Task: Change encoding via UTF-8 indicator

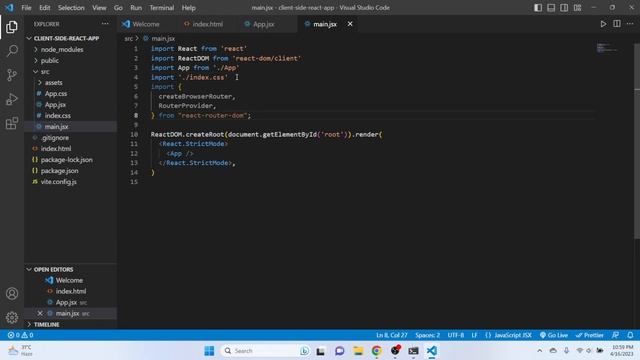Action: tap(456, 335)
